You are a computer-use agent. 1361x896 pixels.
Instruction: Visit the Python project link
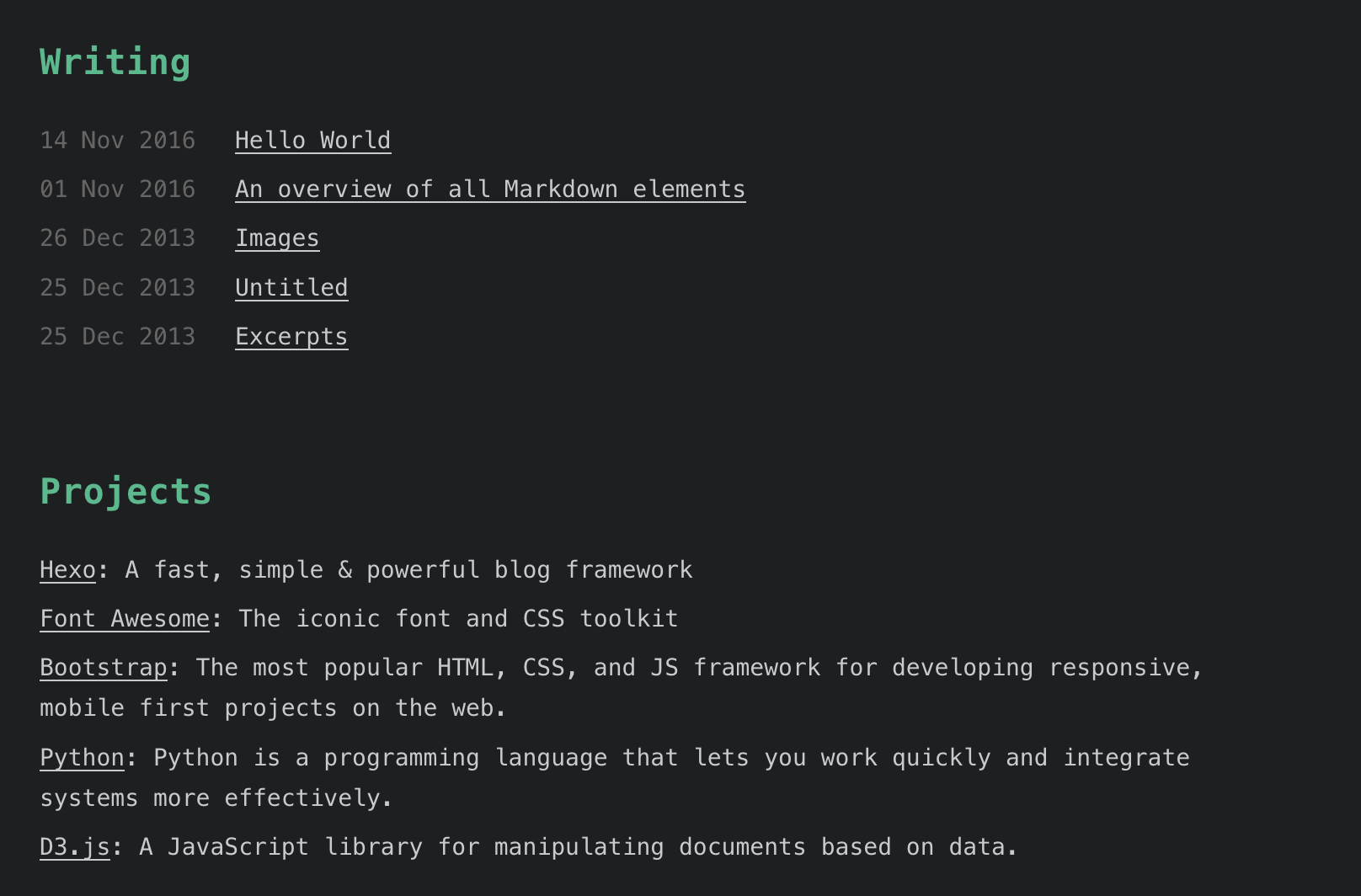pos(82,758)
